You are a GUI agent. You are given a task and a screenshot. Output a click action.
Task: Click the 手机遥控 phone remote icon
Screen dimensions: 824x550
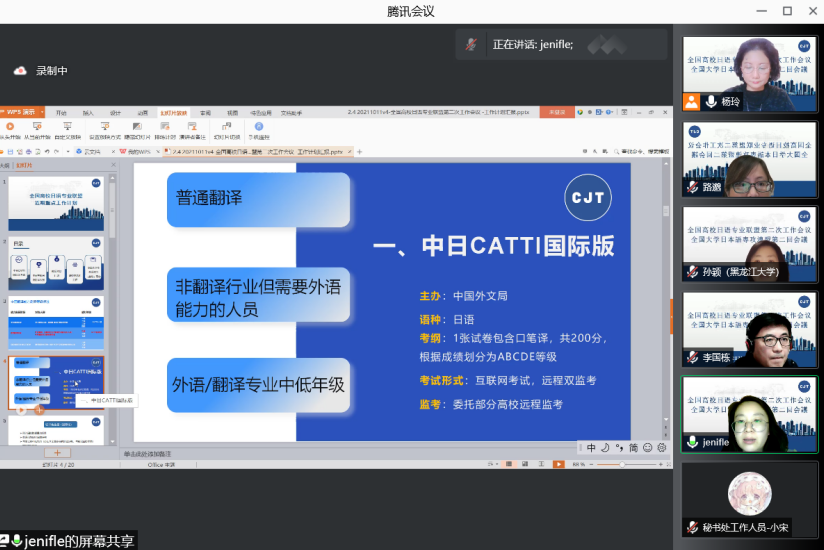[259, 127]
